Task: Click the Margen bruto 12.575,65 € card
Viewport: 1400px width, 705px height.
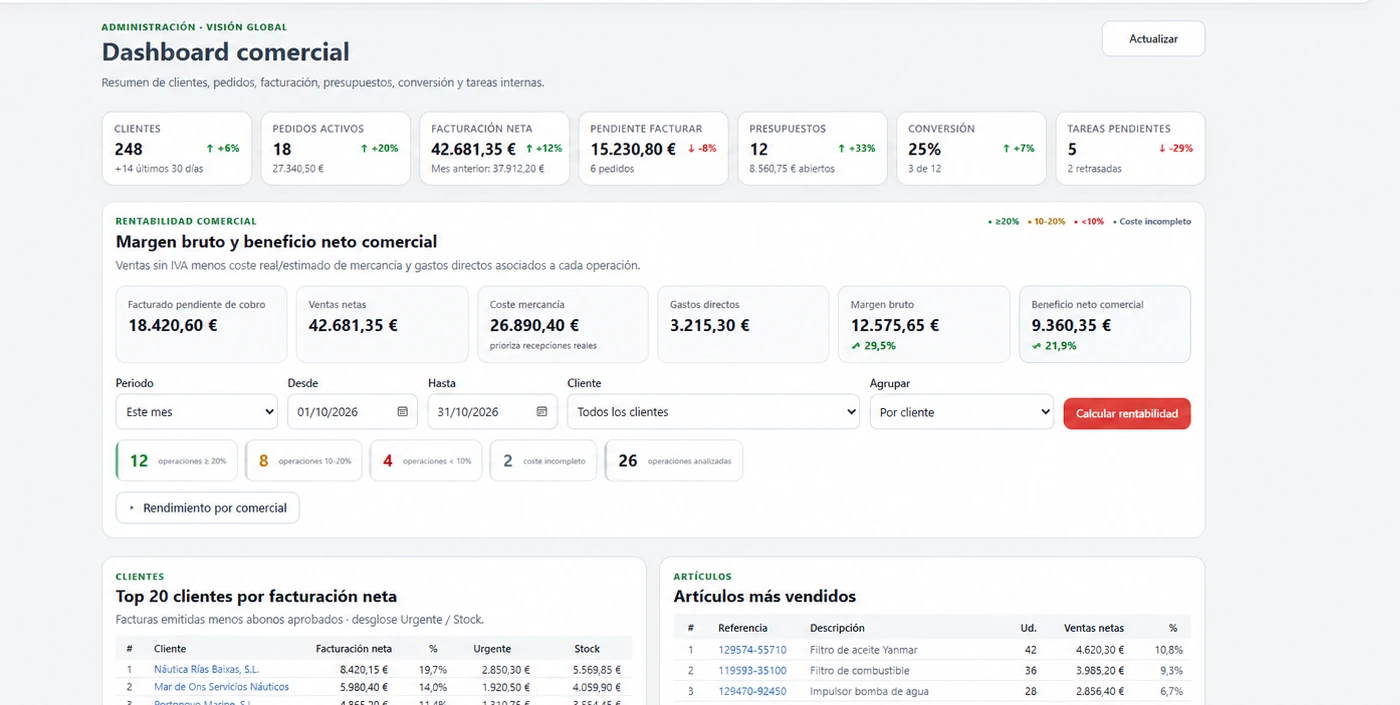Action: click(x=924, y=324)
